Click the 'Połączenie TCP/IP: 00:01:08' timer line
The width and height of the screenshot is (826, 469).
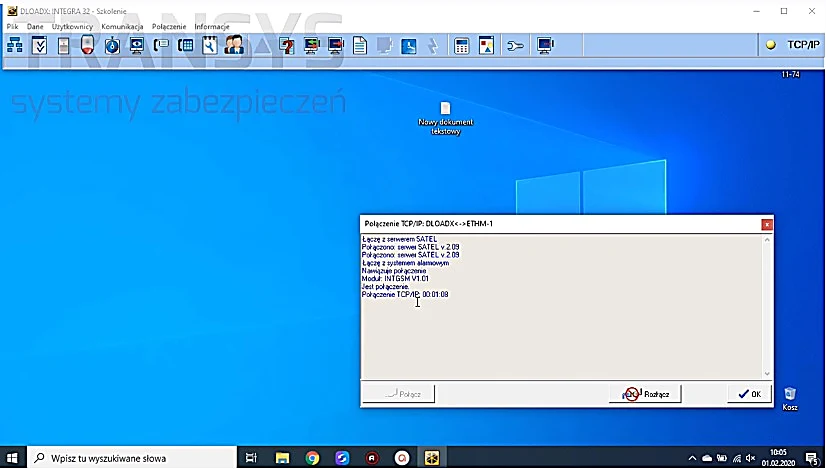[x=405, y=295]
